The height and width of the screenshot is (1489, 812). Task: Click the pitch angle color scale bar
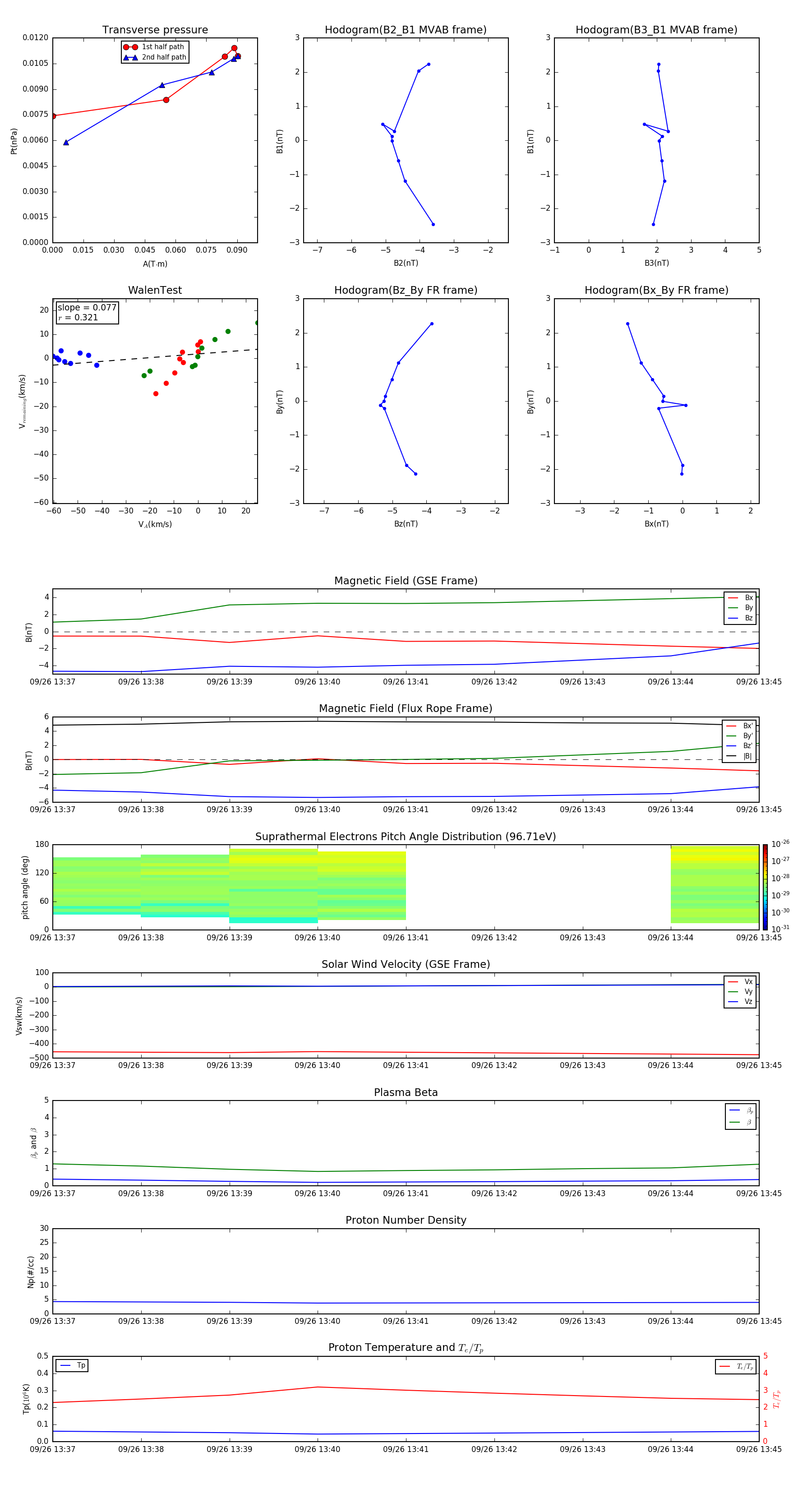[x=765, y=887]
